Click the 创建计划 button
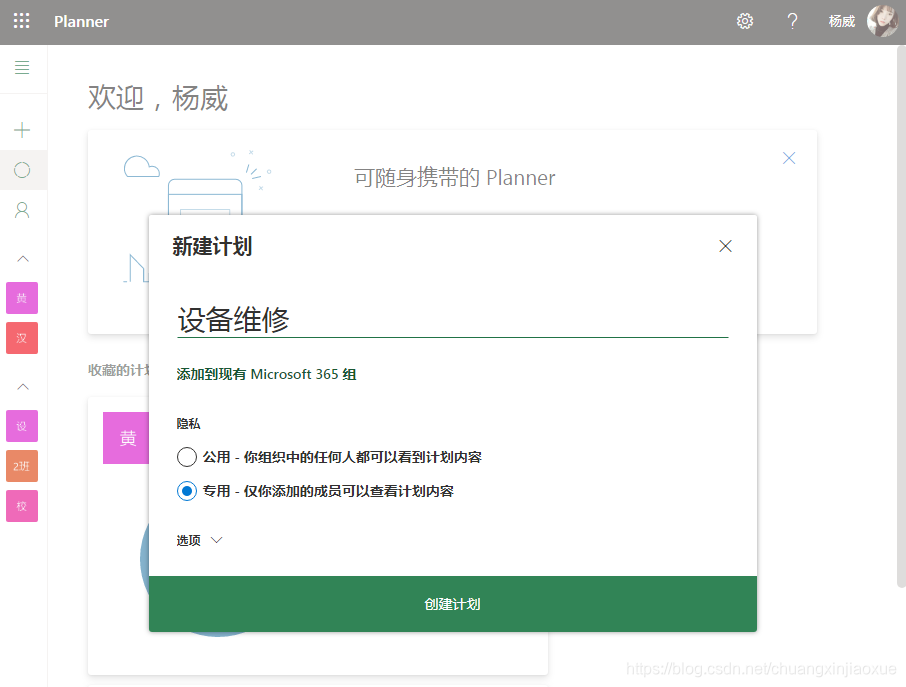 [x=453, y=604]
